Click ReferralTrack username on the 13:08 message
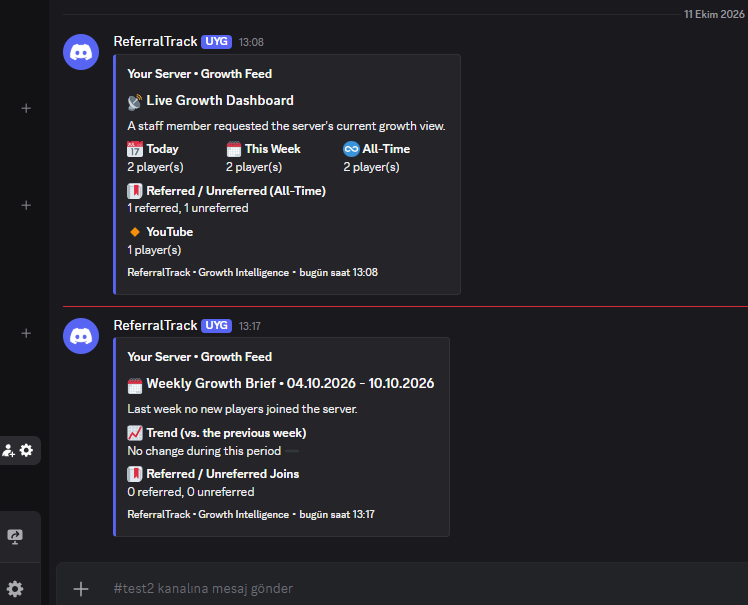Image resolution: width=748 pixels, height=605 pixels. pos(156,42)
